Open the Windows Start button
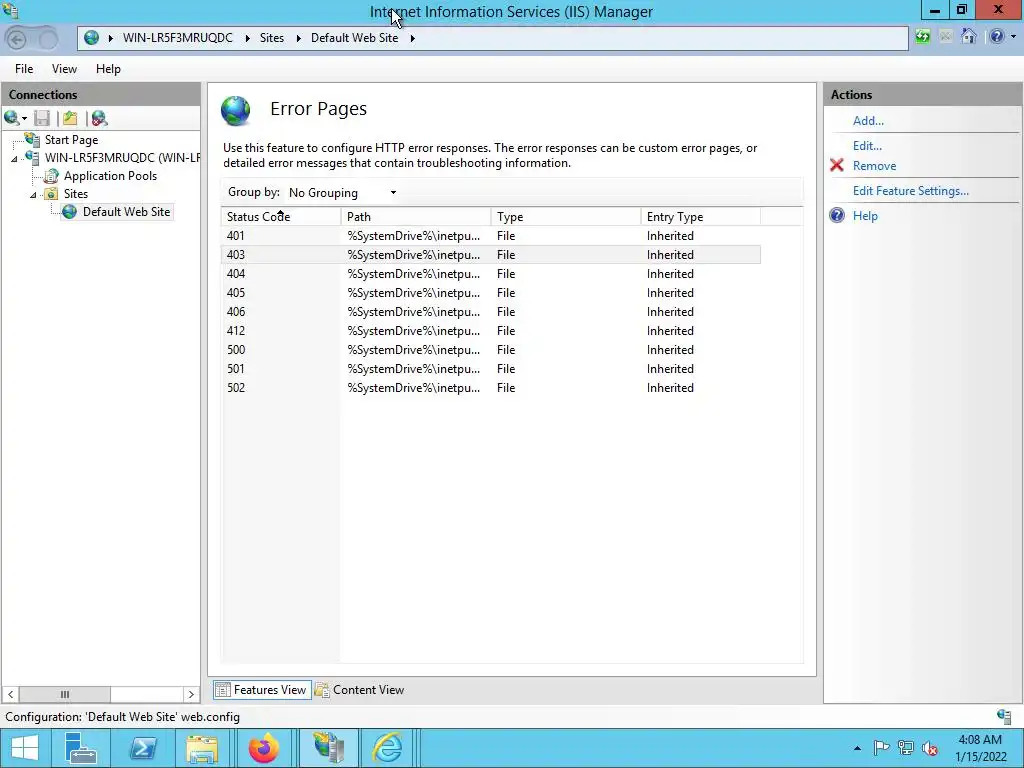The width and height of the screenshot is (1024, 768). tap(25, 748)
